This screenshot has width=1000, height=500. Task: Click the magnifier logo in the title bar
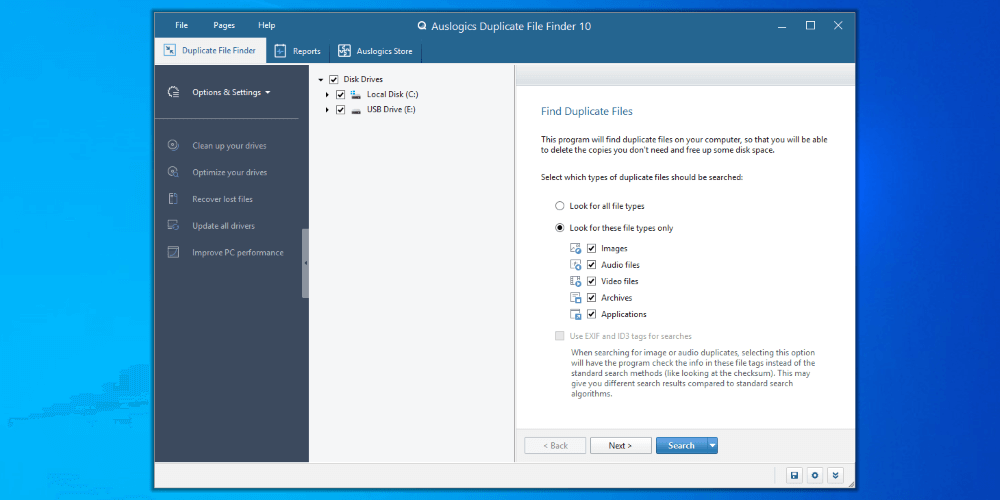(422, 26)
